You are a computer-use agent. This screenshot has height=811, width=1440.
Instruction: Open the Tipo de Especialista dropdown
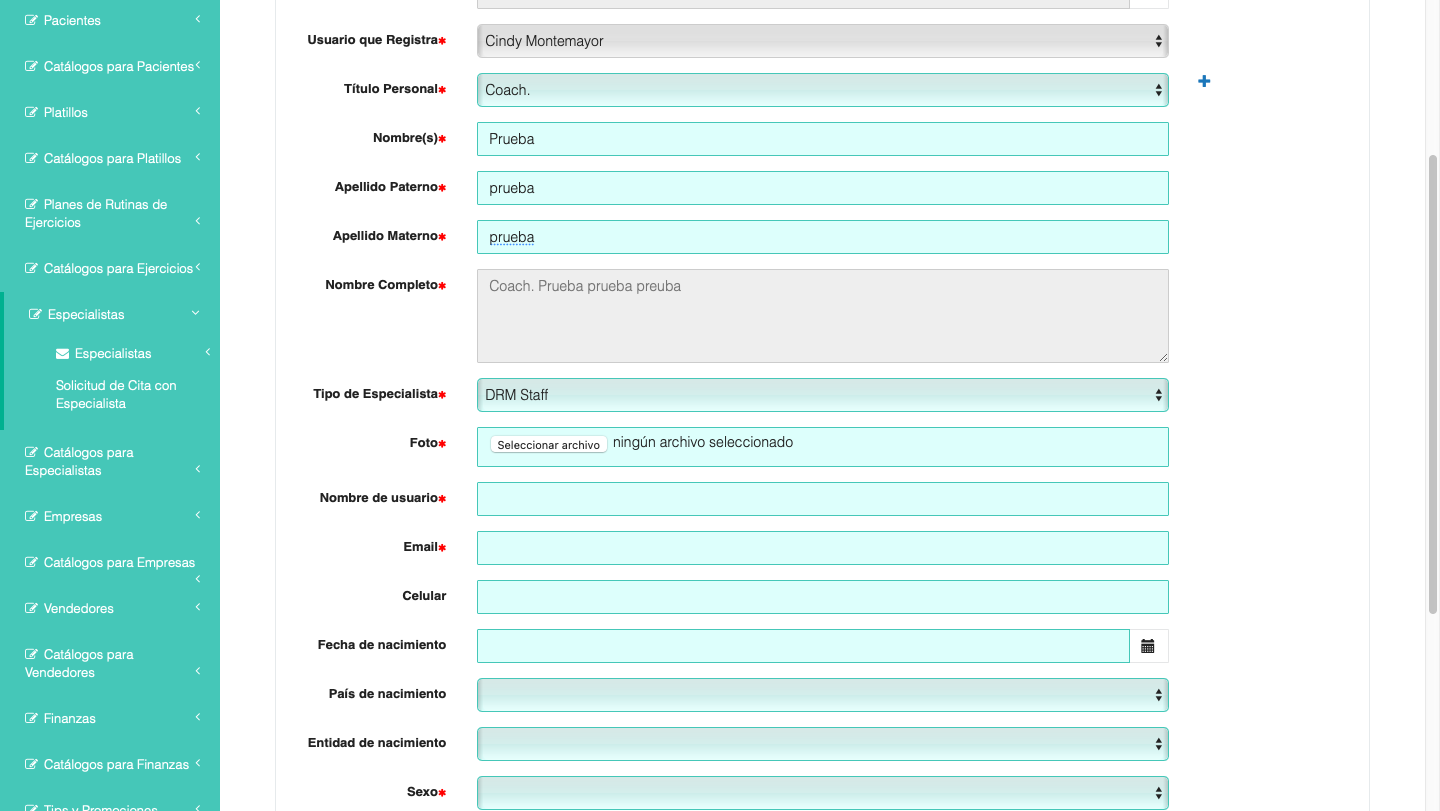pos(822,395)
